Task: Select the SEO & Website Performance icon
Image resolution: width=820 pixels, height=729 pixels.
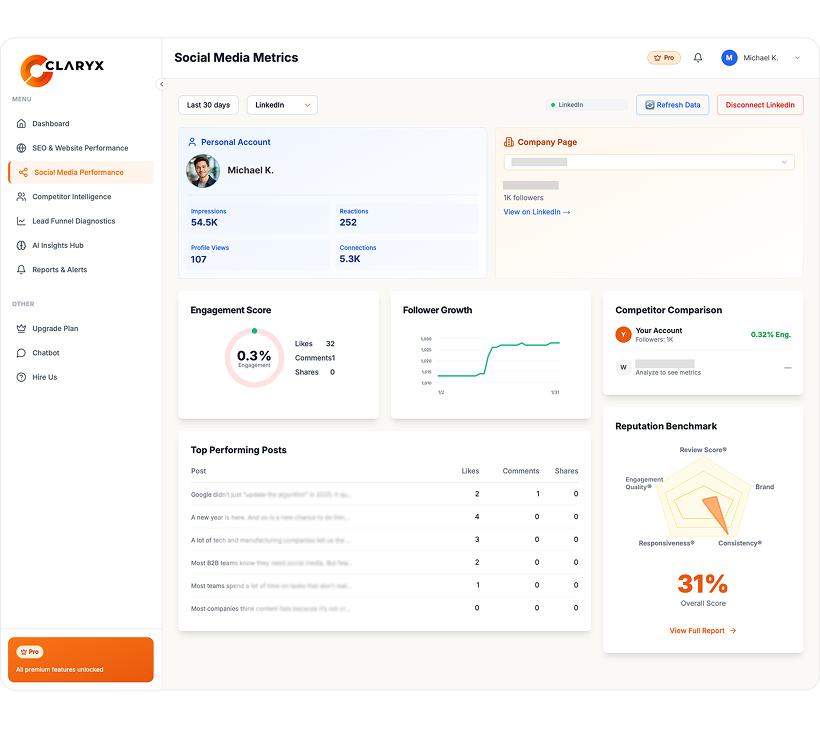Action: pyautogui.click(x=21, y=147)
